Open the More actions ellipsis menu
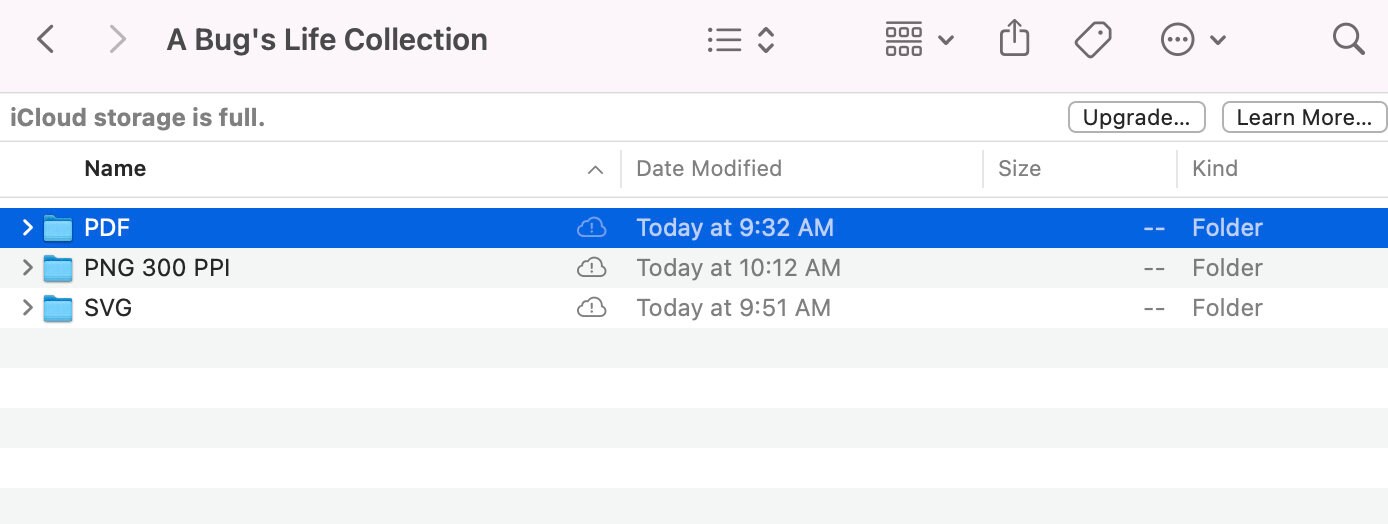The image size is (1388, 524). coord(1178,40)
